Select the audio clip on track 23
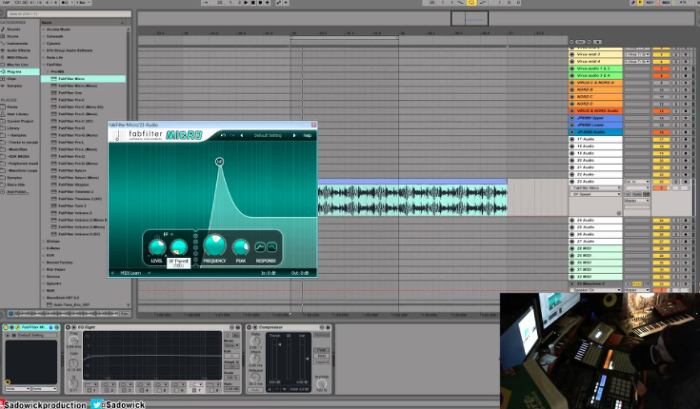The width and height of the screenshot is (700, 409). tap(412, 200)
